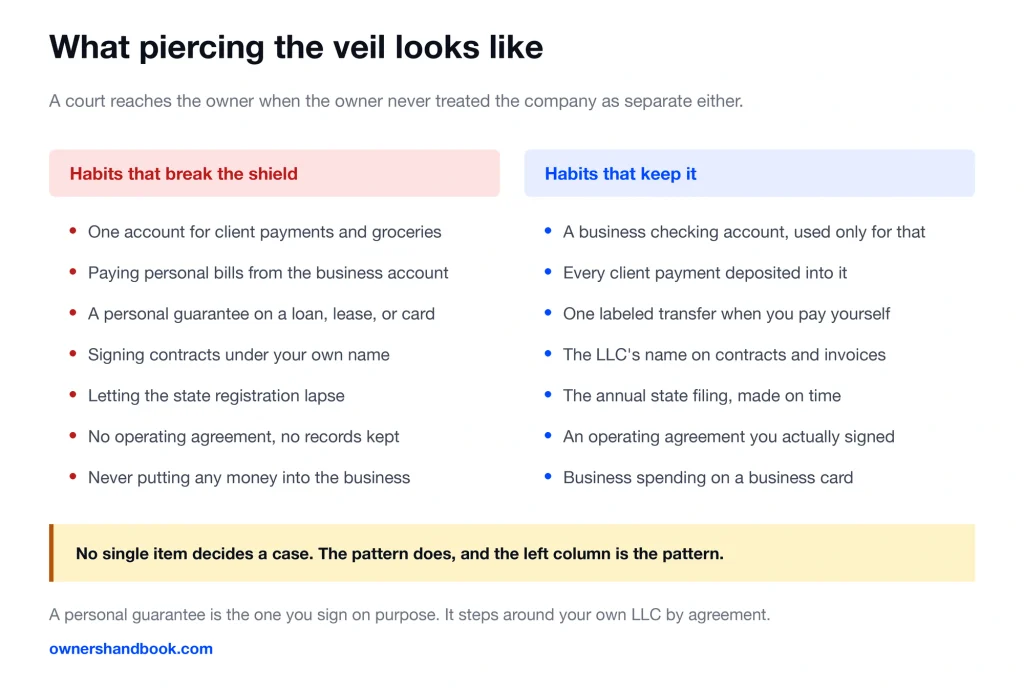Select 'Never putting any money into the business'

(249, 478)
